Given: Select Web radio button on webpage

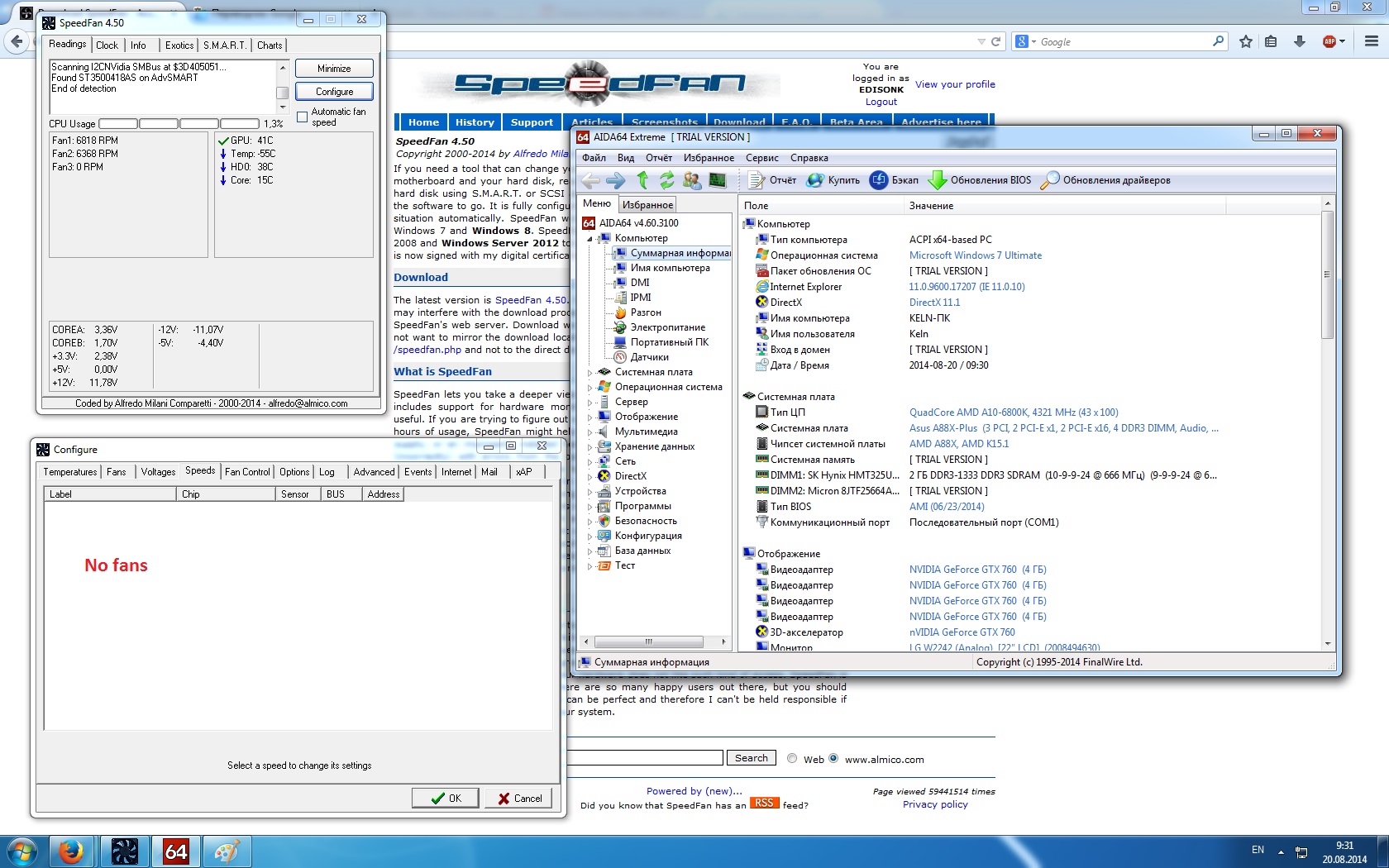Looking at the screenshot, I should pos(792,758).
